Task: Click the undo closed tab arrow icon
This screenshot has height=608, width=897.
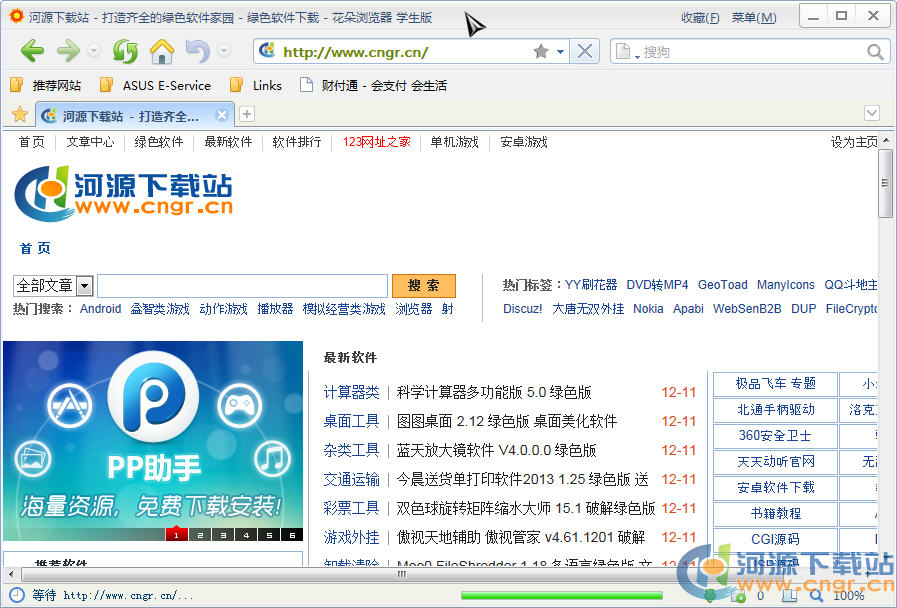Action: 197,51
